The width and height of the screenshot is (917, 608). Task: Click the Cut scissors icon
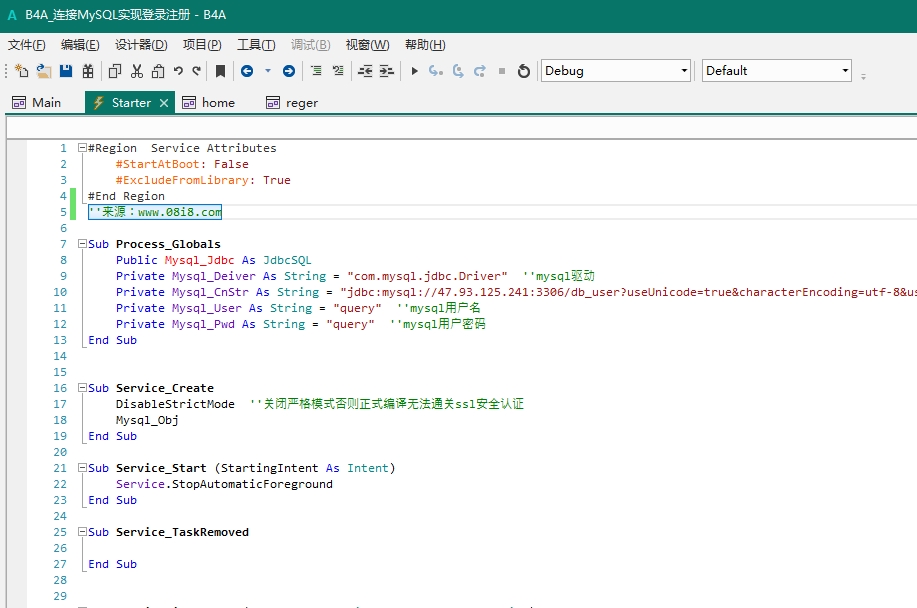pyautogui.click(x=136, y=71)
